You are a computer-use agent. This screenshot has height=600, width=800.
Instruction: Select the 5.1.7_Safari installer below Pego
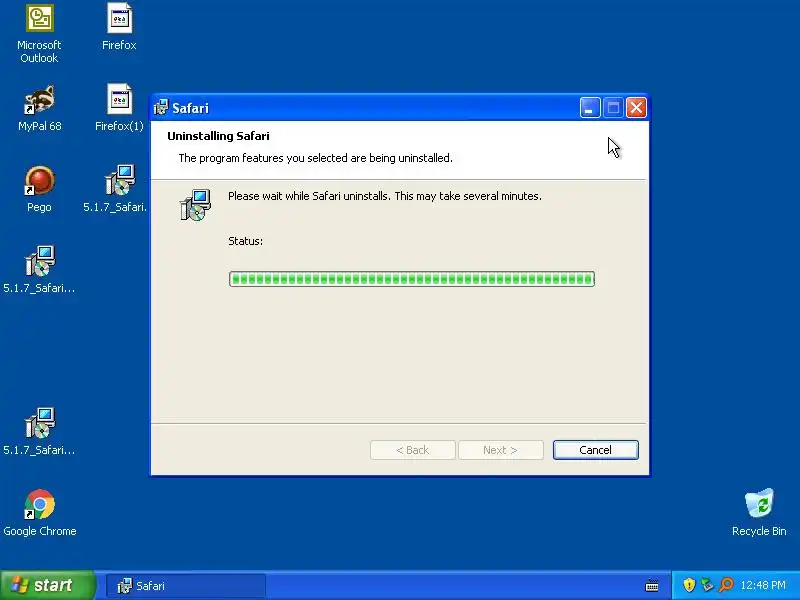39,270
